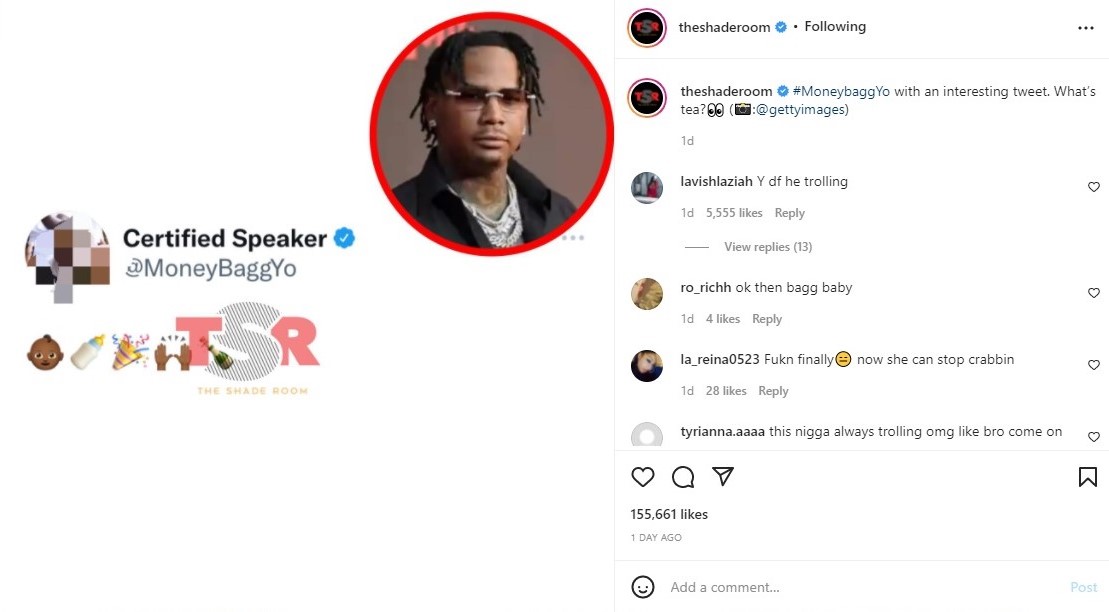
Task: Like la_reina0523's comment
Action: pyautogui.click(x=1093, y=365)
